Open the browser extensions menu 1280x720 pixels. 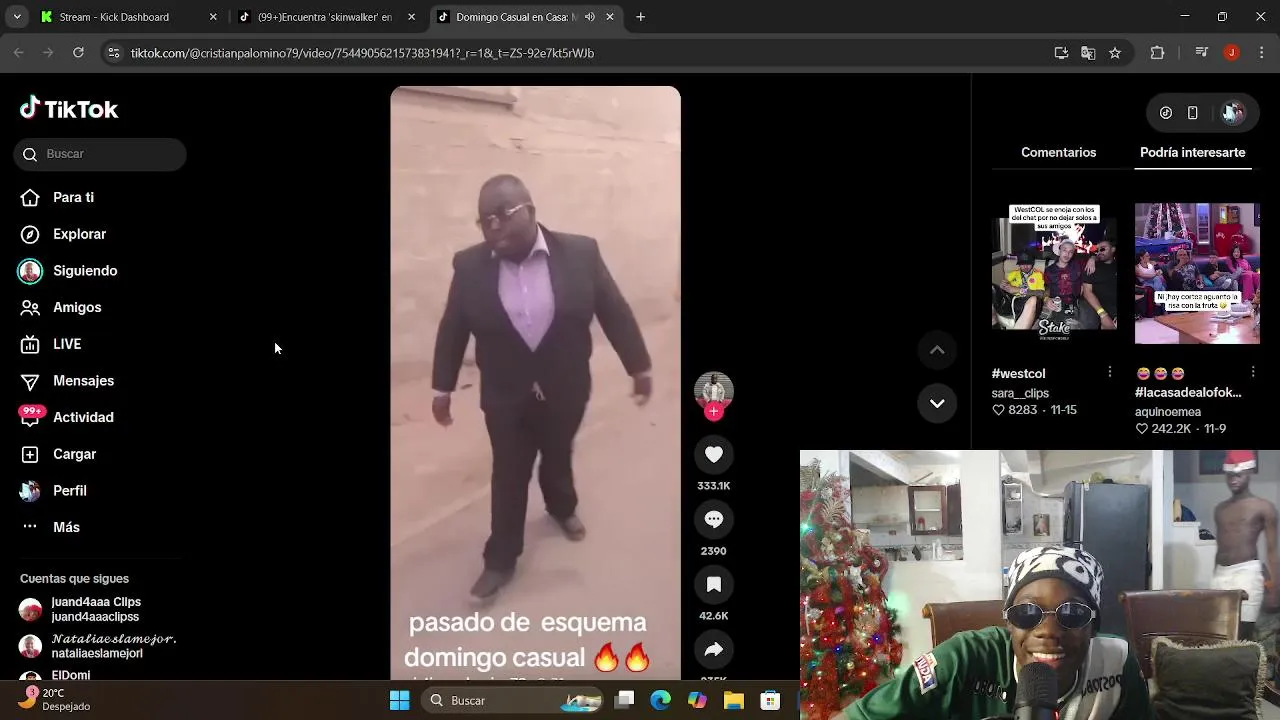coord(1157,53)
